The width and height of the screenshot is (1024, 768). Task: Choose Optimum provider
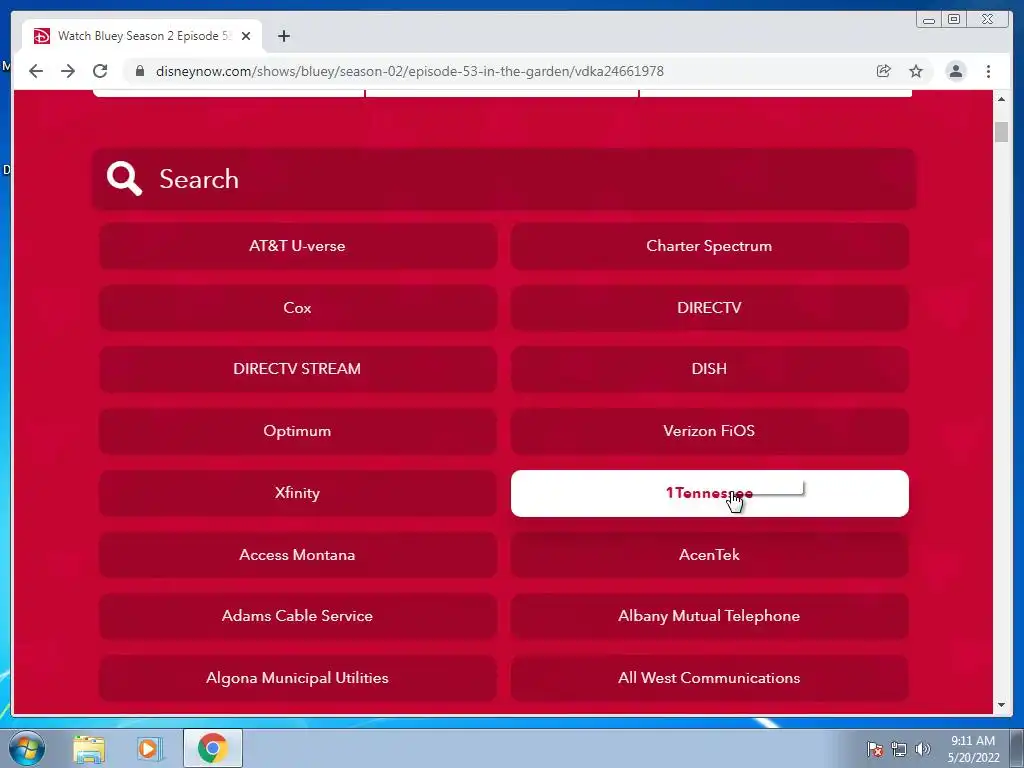pyautogui.click(x=298, y=431)
